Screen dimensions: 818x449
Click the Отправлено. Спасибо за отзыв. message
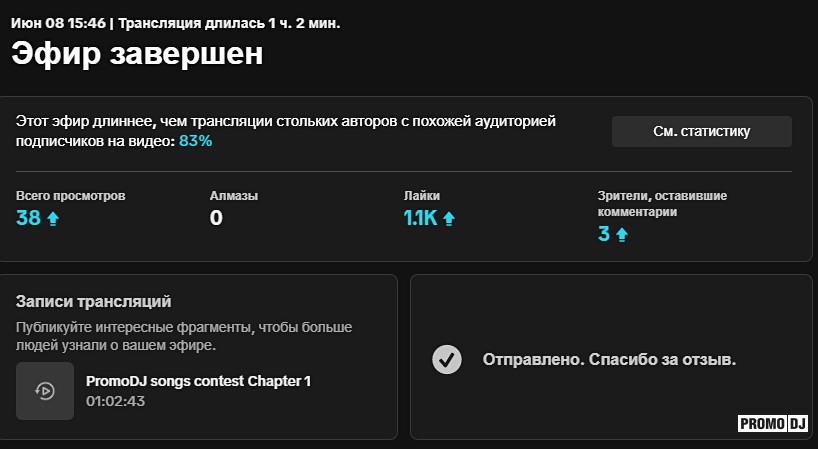coord(609,359)
